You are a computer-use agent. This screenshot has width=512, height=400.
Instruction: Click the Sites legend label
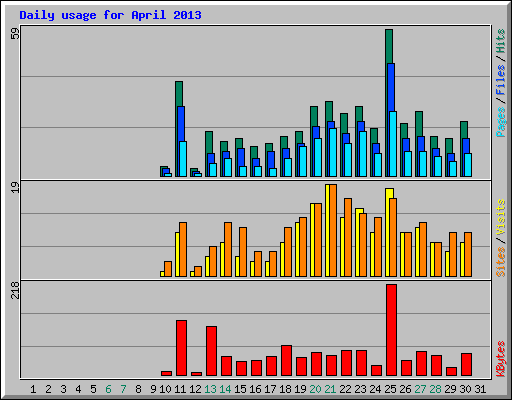(500, 262)
